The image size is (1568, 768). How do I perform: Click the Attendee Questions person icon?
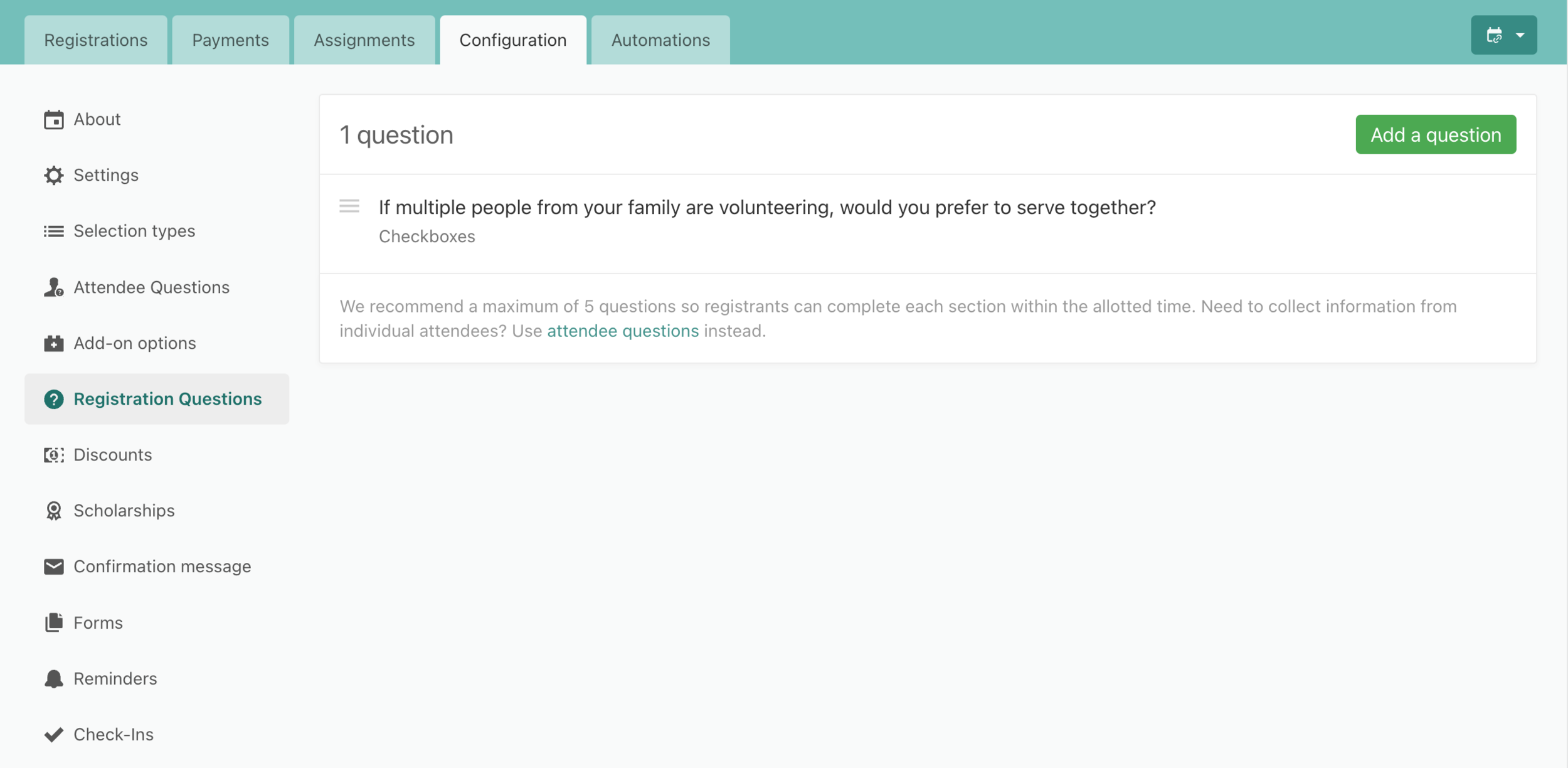54,287
